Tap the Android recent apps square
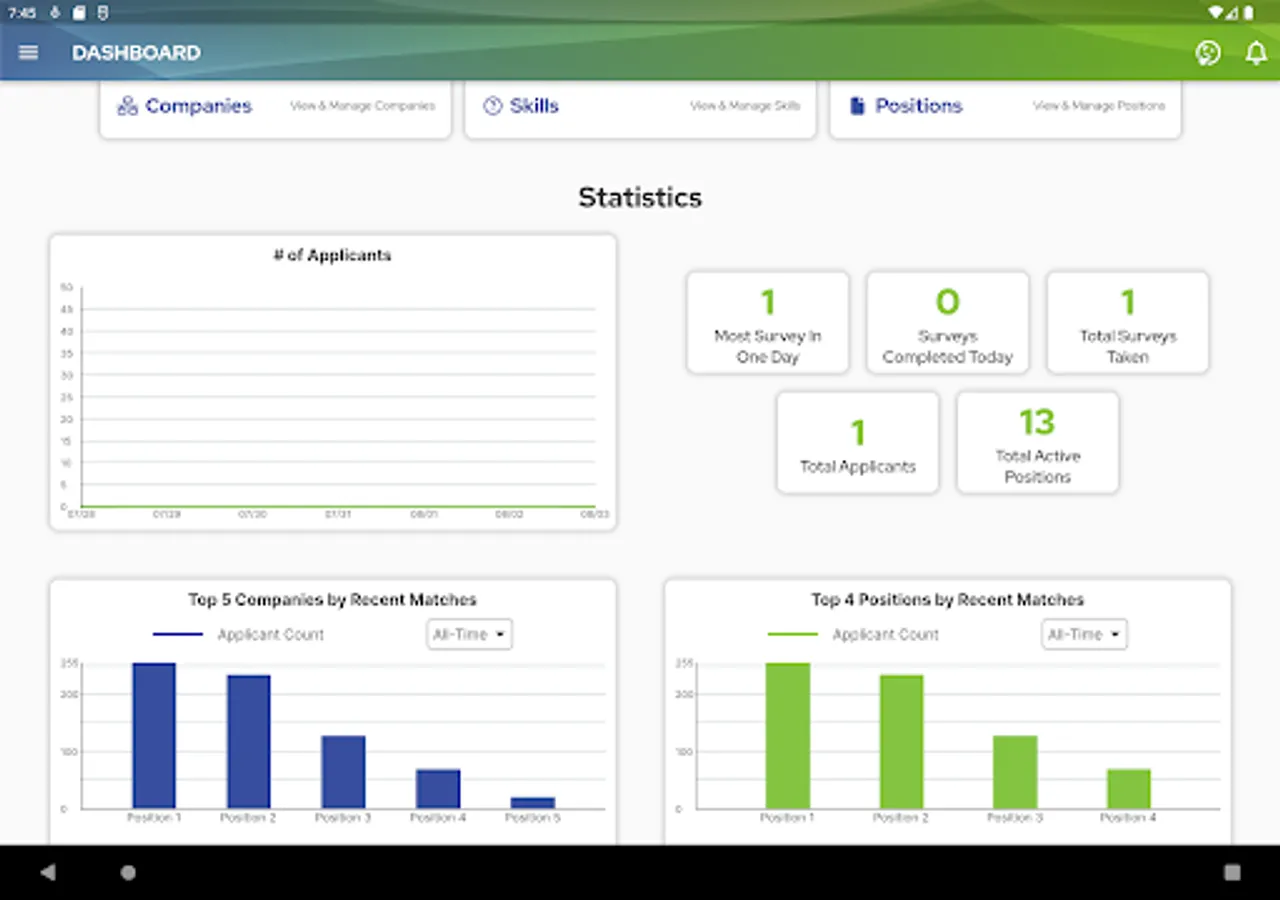The image size is (1280, 900). [x=1232, y=872]
